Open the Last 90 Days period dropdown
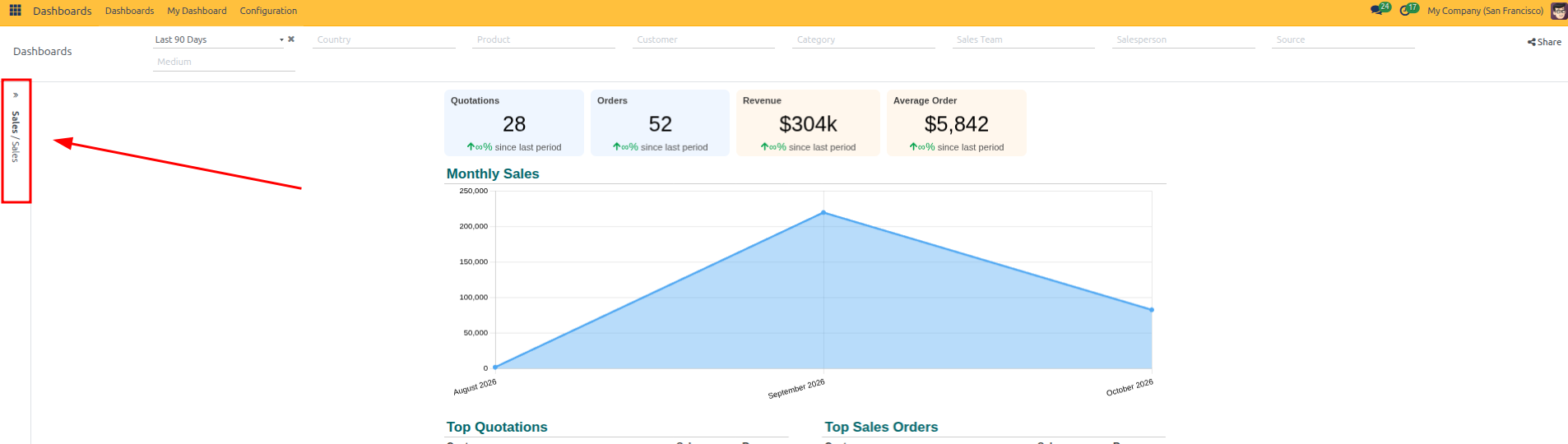This screenshot has height=444, width=1568. 218,39
